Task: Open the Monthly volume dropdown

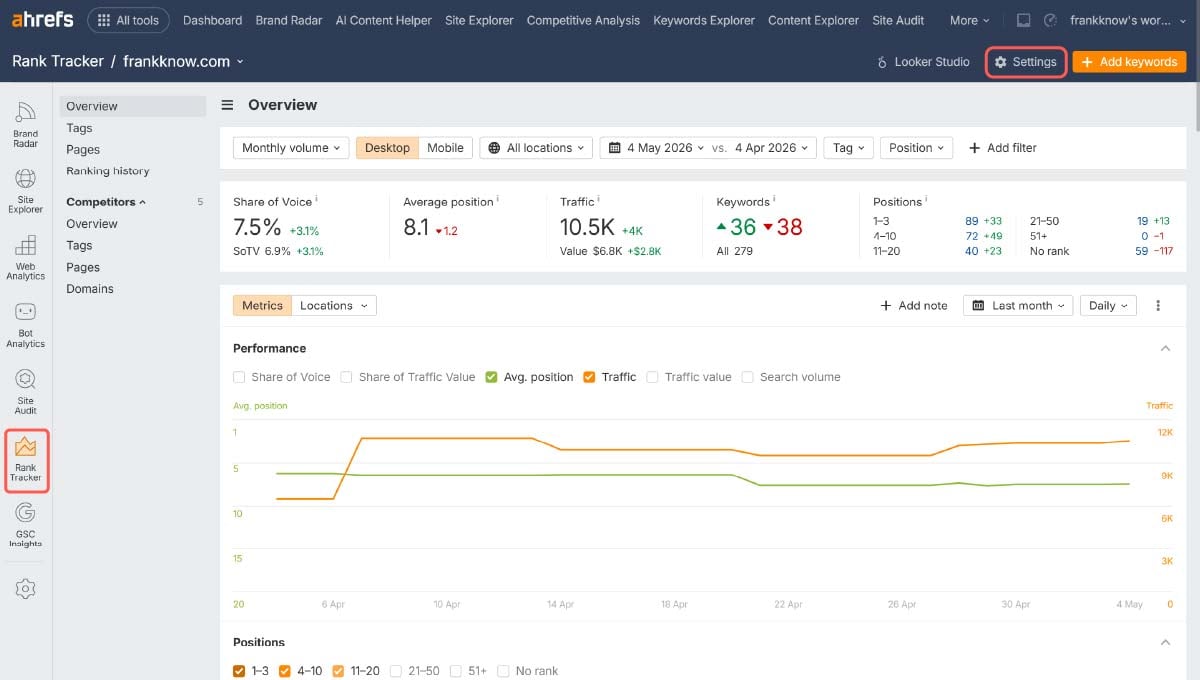Action: pyautogui.click(x=291, y=147)
